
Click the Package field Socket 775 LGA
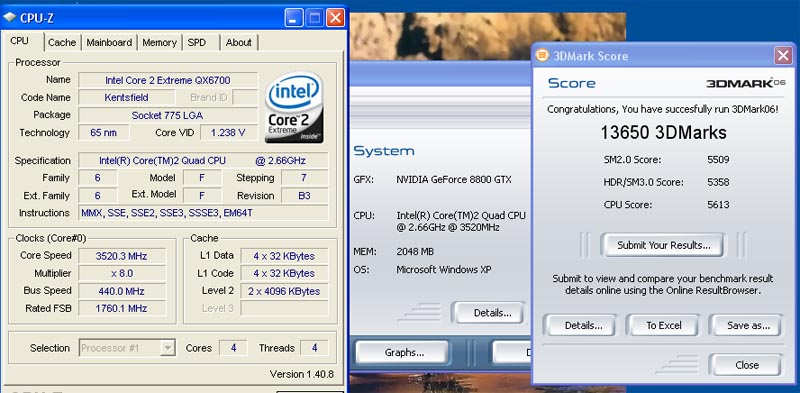click(x=167, y=115)
